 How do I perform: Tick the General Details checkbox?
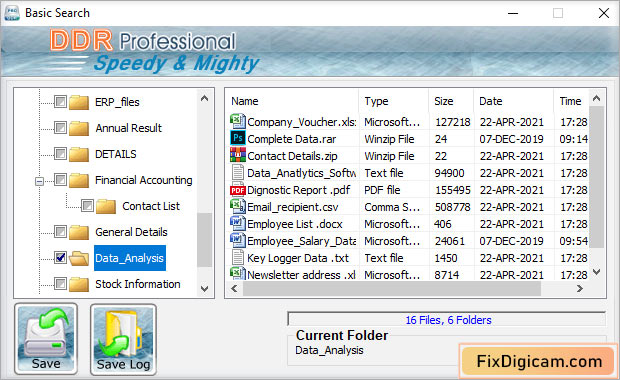[60, 231]
